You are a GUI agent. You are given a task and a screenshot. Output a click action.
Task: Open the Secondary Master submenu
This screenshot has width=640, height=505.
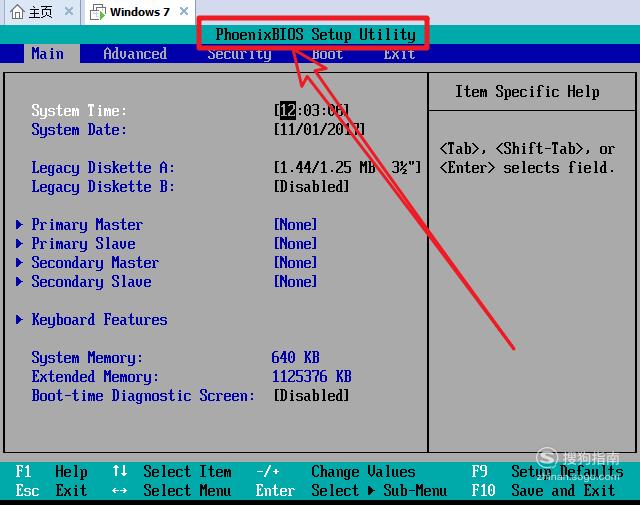tap(95, 263)
